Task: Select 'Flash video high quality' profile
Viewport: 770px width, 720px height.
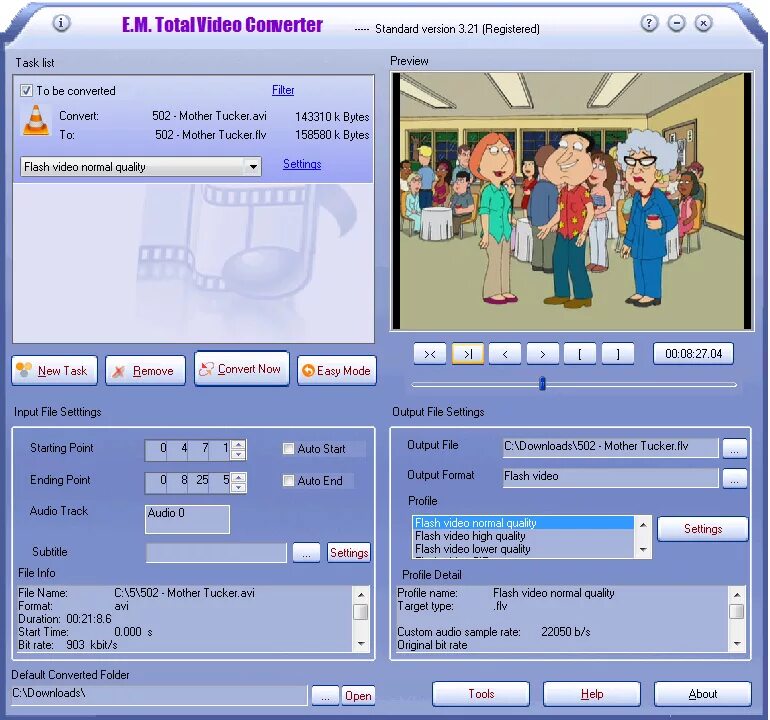Action: (x=523, y=536)
